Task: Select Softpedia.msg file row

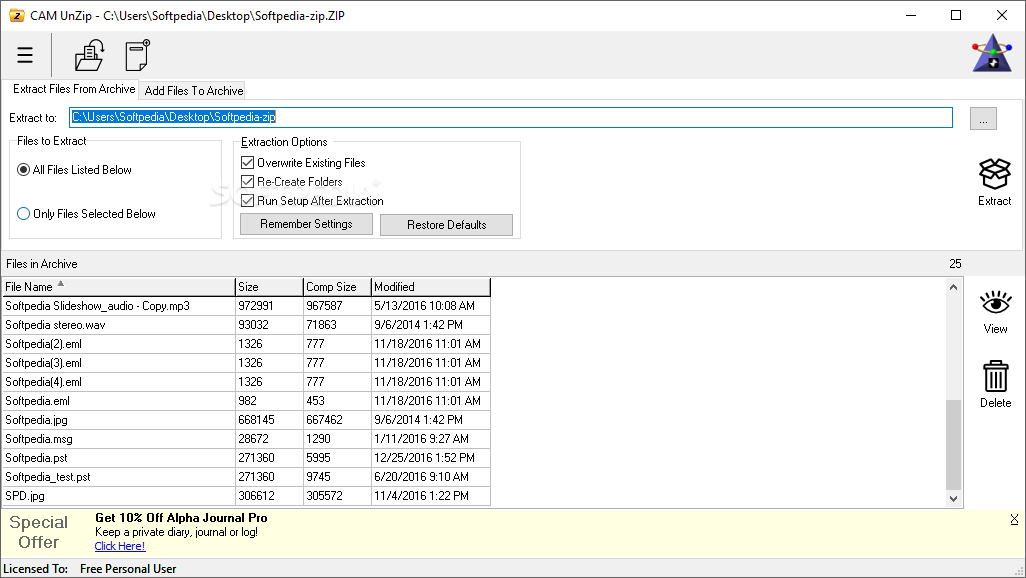Action: point(247,439)
